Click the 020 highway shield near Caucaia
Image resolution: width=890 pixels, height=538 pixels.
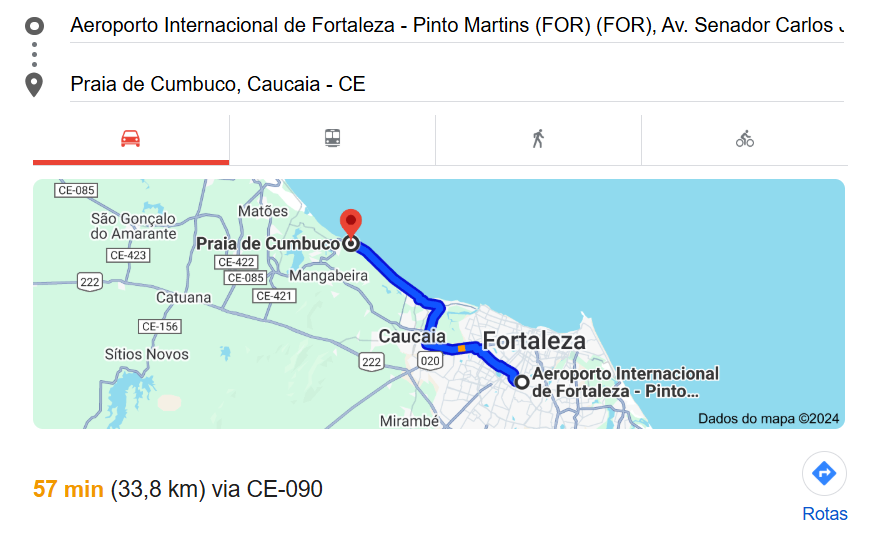coord(430,361)
